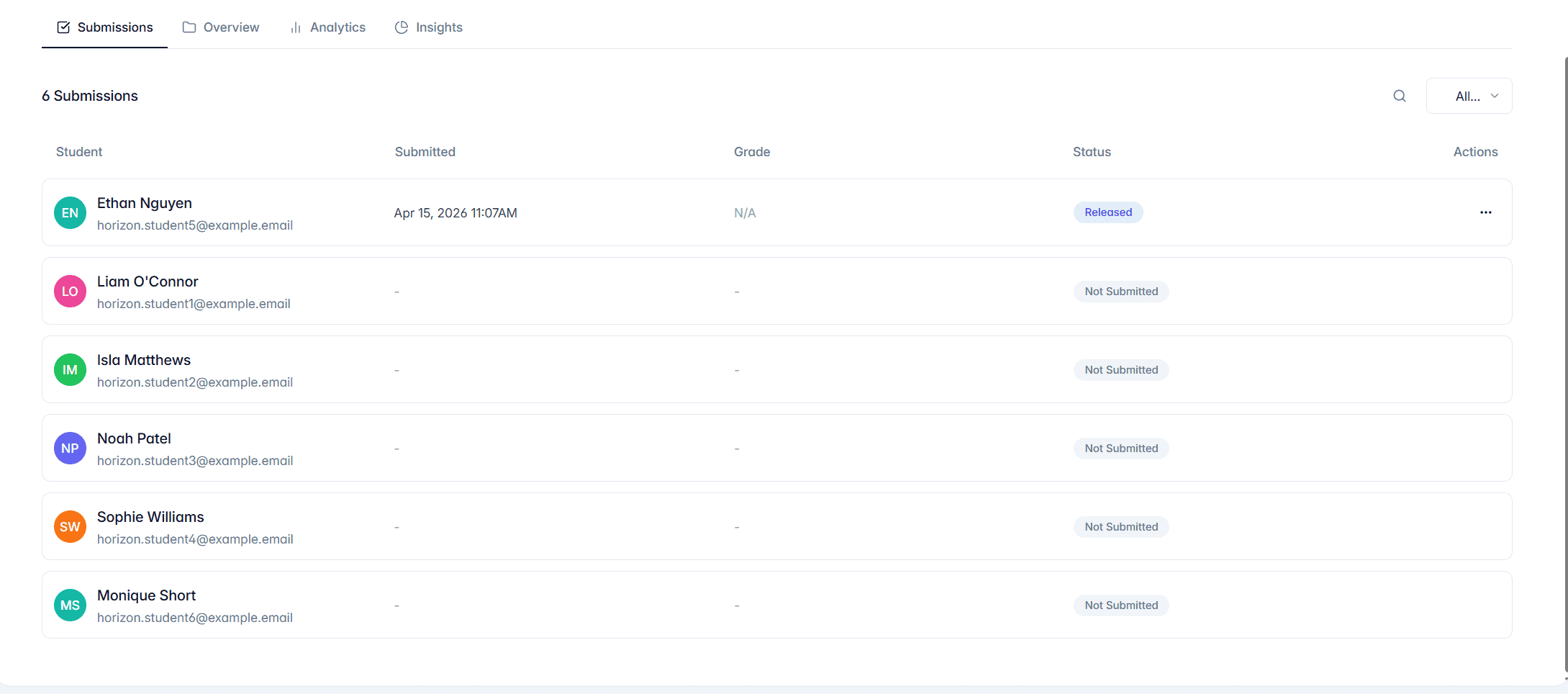Go to the Analytics tab
This screenshot has width=1568, height=694.
click(327, 27)
